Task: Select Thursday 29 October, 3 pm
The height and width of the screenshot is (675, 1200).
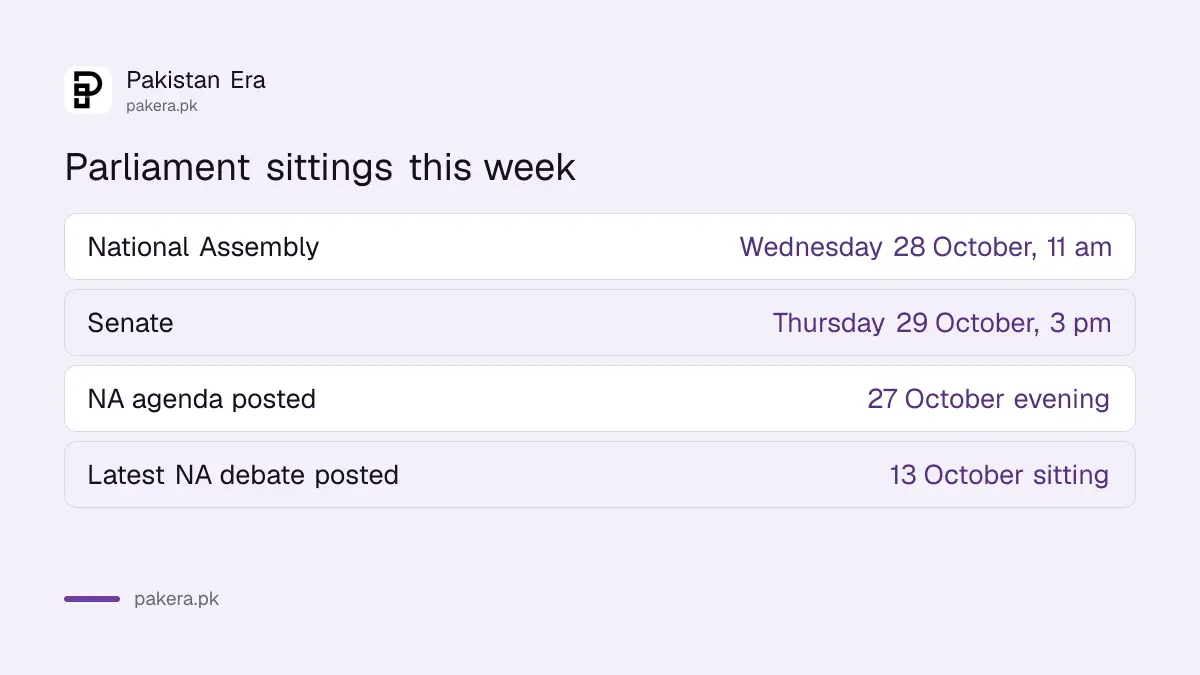Action: click(942, 323)
